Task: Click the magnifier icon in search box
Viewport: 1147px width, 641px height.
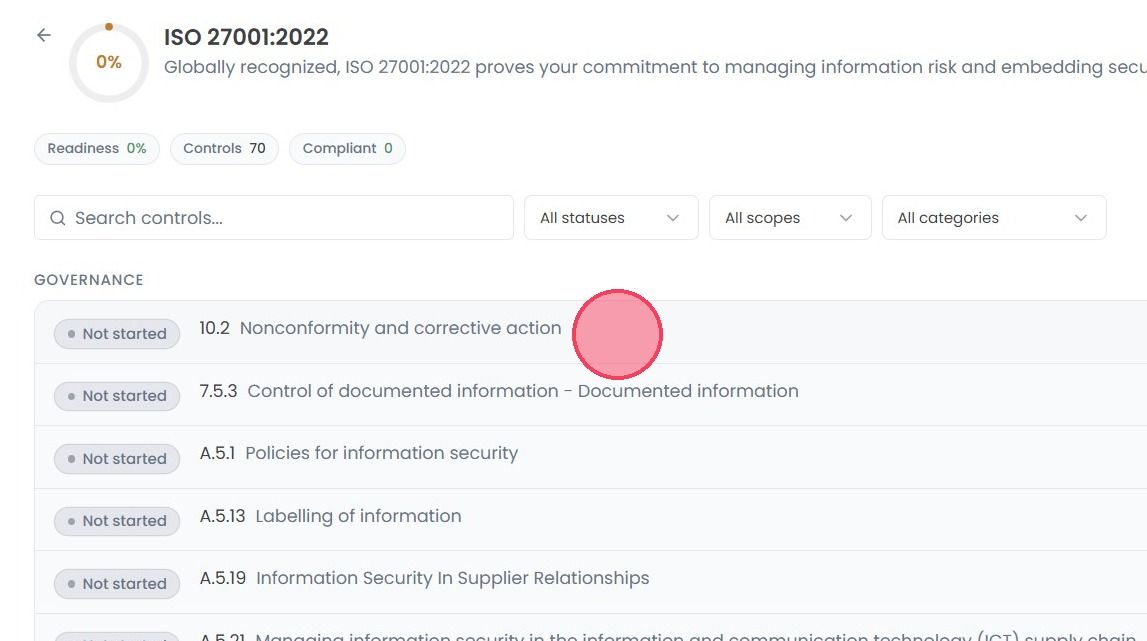Action: (x=58, y=218)
